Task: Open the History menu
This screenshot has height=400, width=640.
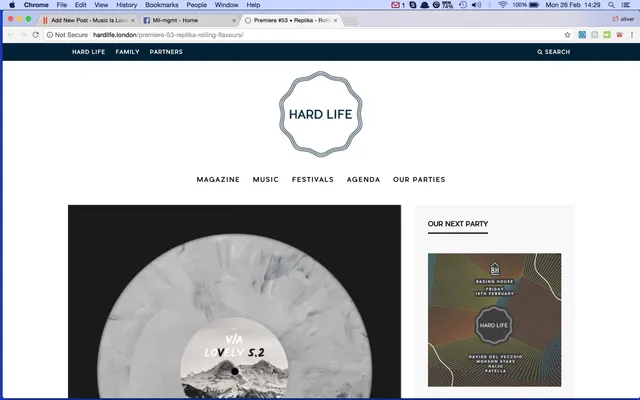Action: [127, 5]
